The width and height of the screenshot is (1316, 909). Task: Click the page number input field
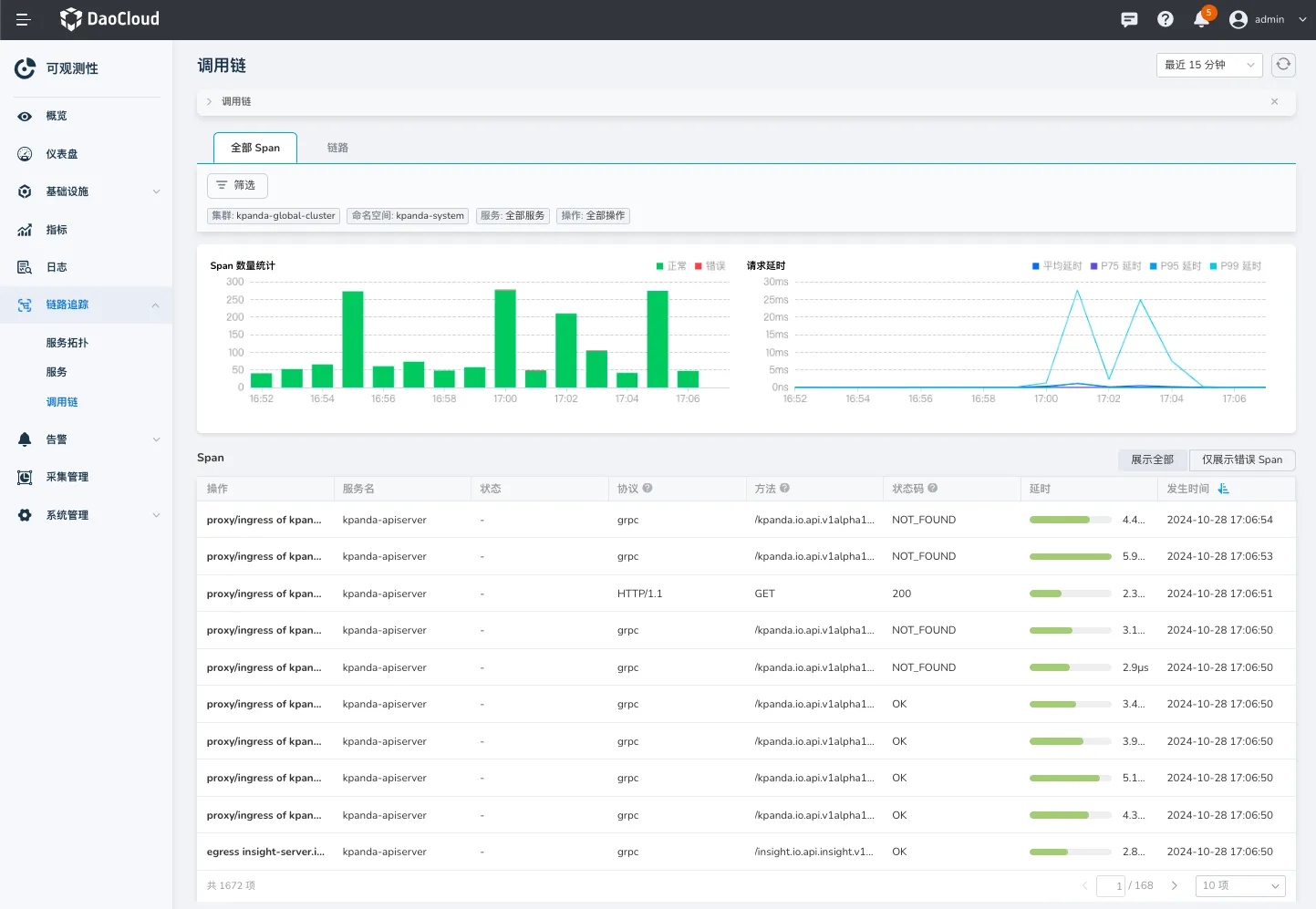[x=1110, y=885]
